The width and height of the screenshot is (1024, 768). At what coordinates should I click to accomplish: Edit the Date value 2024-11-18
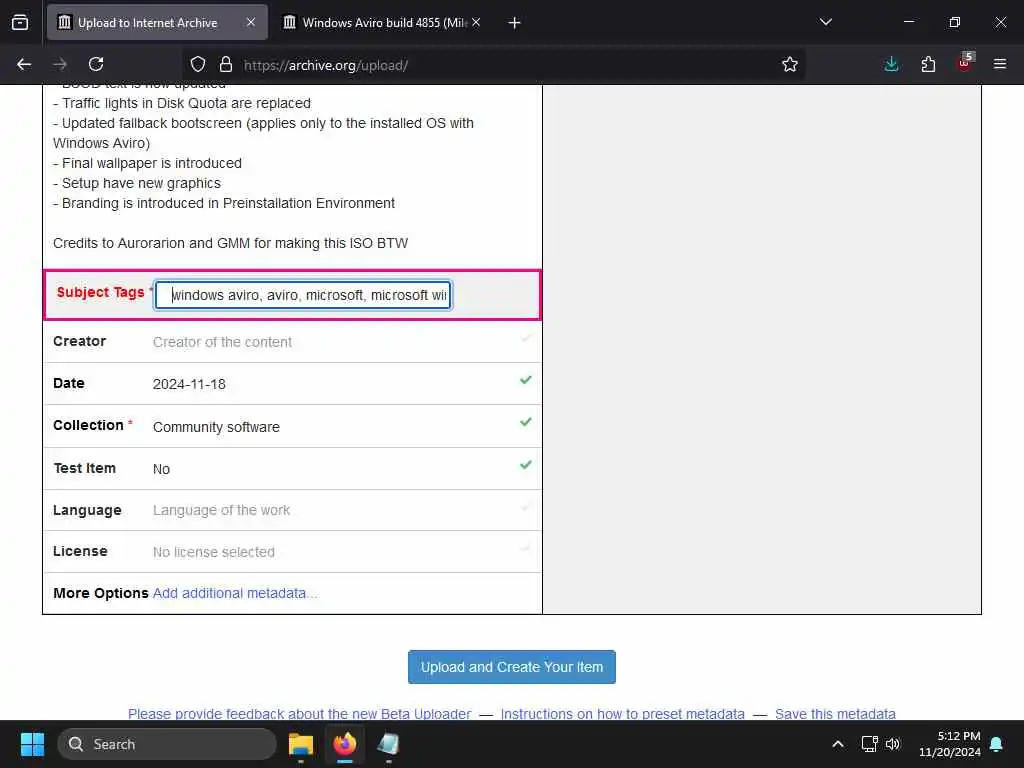189,384
